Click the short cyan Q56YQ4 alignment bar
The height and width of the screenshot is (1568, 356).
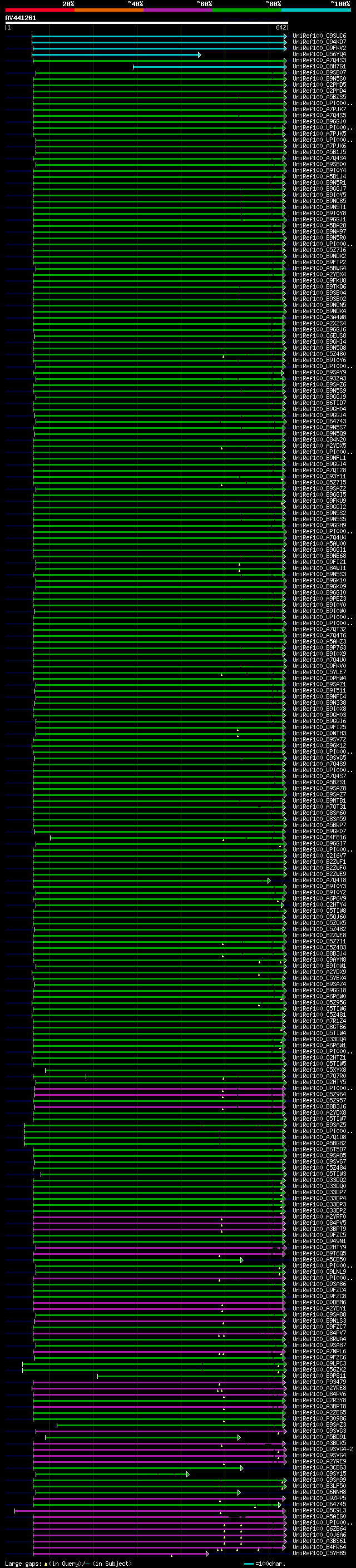(x=116, y=55)
